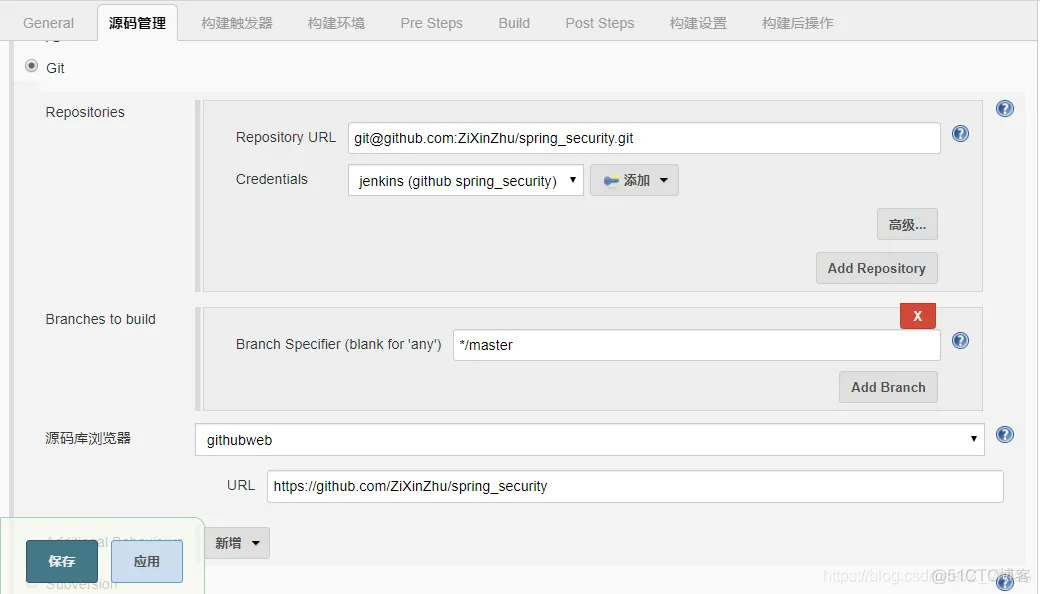Expand the 添加 credentials dropdown button

click(x=634, y=180)
